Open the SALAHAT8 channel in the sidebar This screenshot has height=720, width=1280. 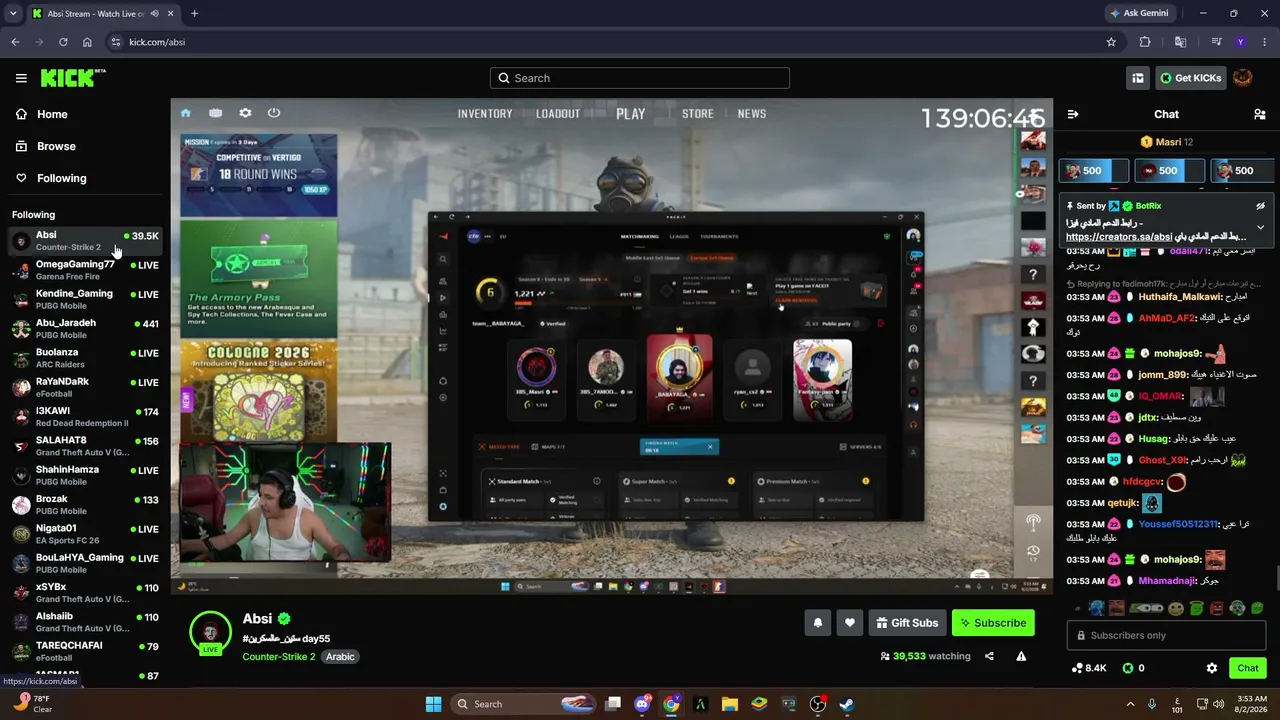pos(85,446)
